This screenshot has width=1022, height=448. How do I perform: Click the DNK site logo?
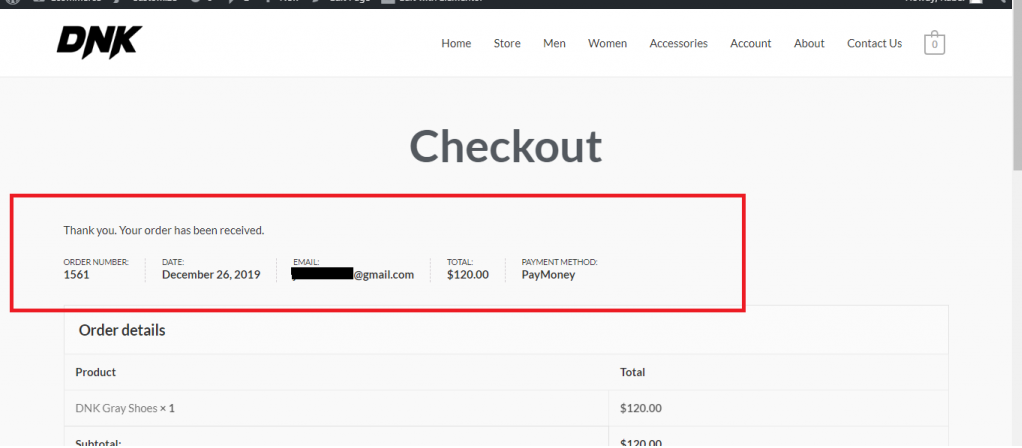(99, 41)
